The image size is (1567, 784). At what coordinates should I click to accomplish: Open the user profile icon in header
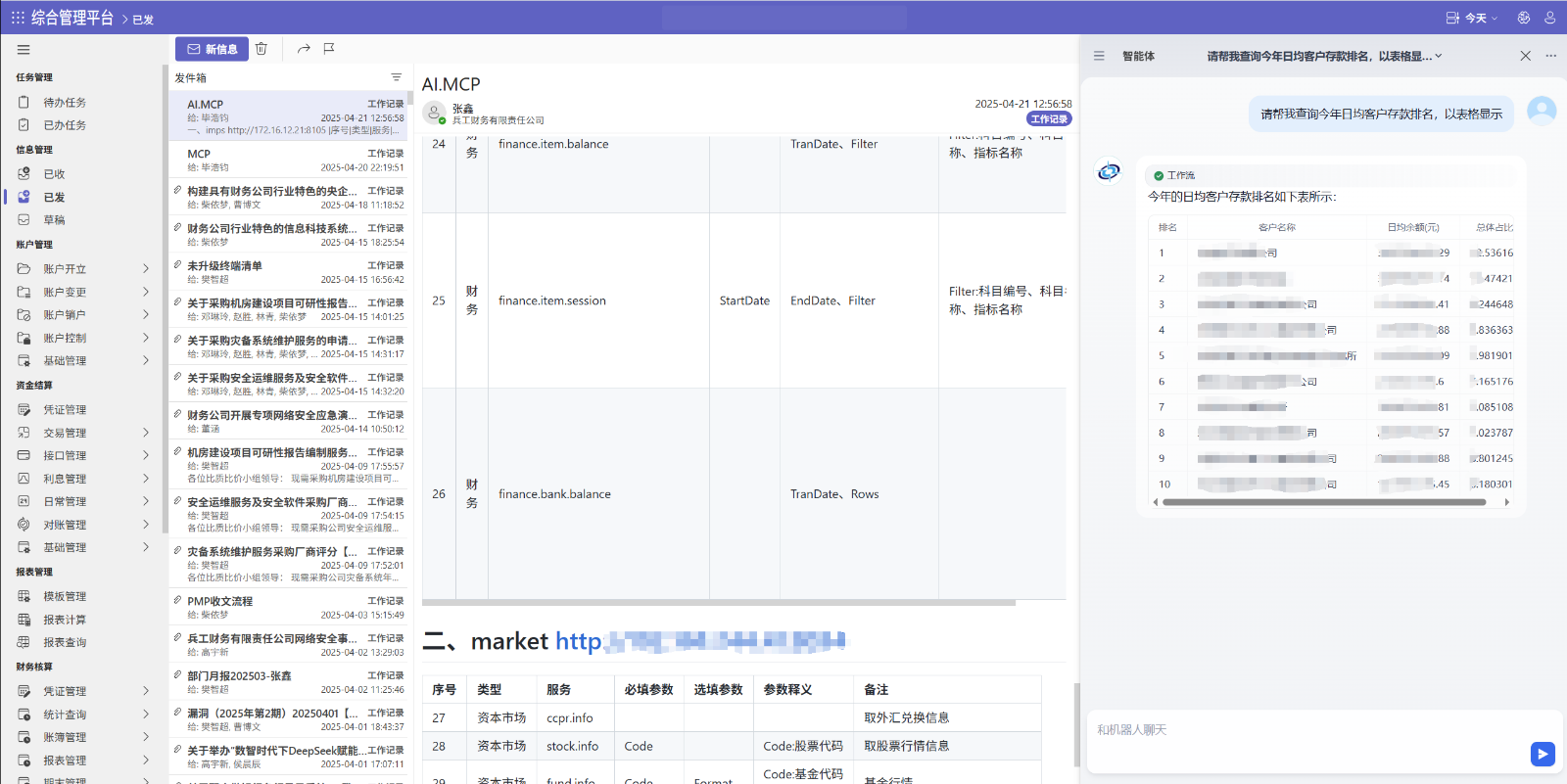click(1549, 18)
